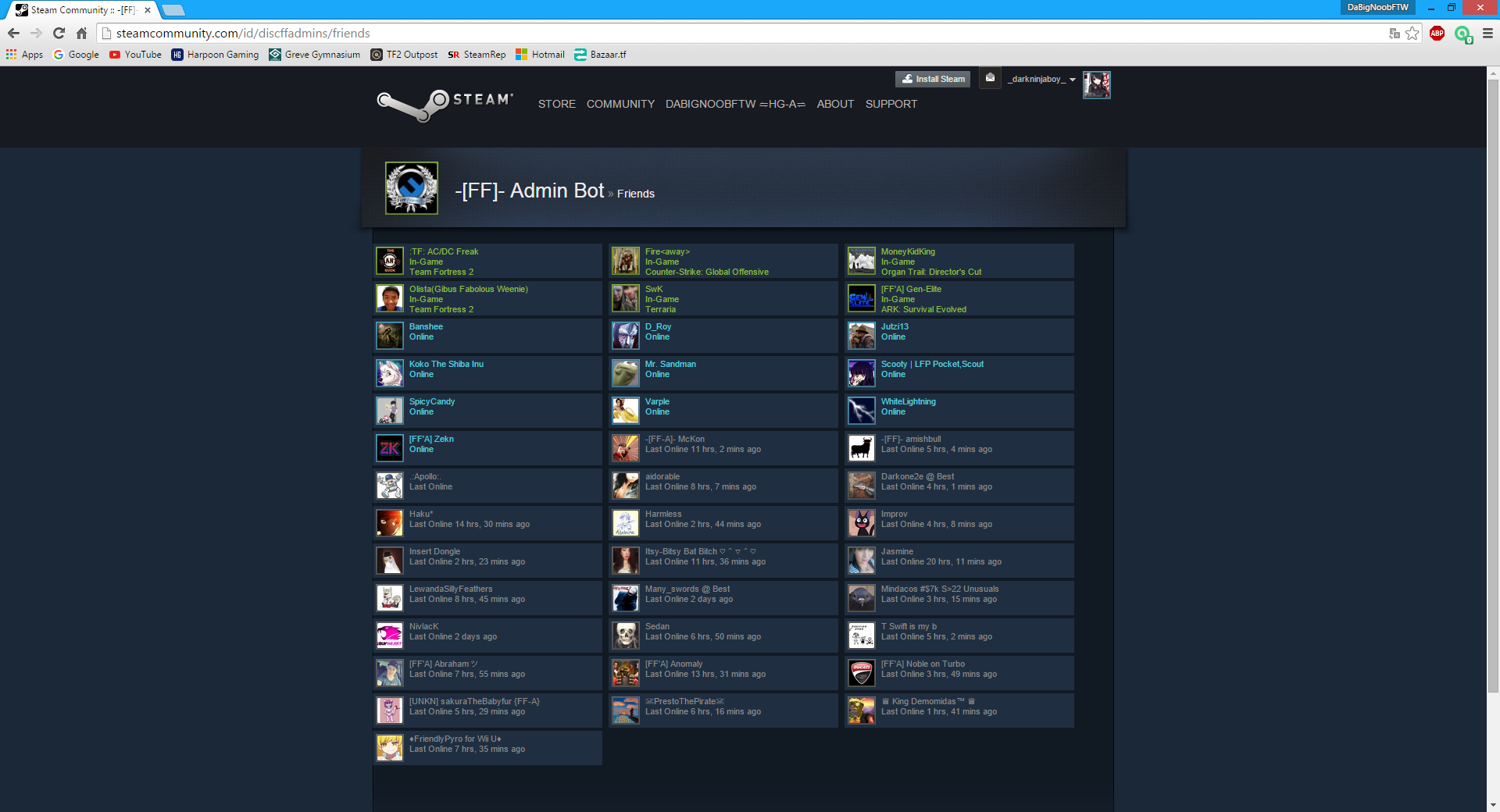This screenshot has height=812, width=1500.
Task: Open the SteamRep bookmark
Action: tap(477, 55)
